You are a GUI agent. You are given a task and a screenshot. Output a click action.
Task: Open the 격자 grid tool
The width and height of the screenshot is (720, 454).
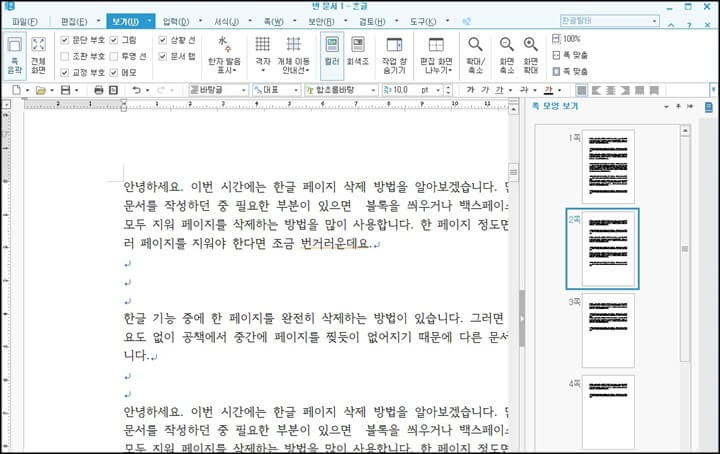point(263,56)
